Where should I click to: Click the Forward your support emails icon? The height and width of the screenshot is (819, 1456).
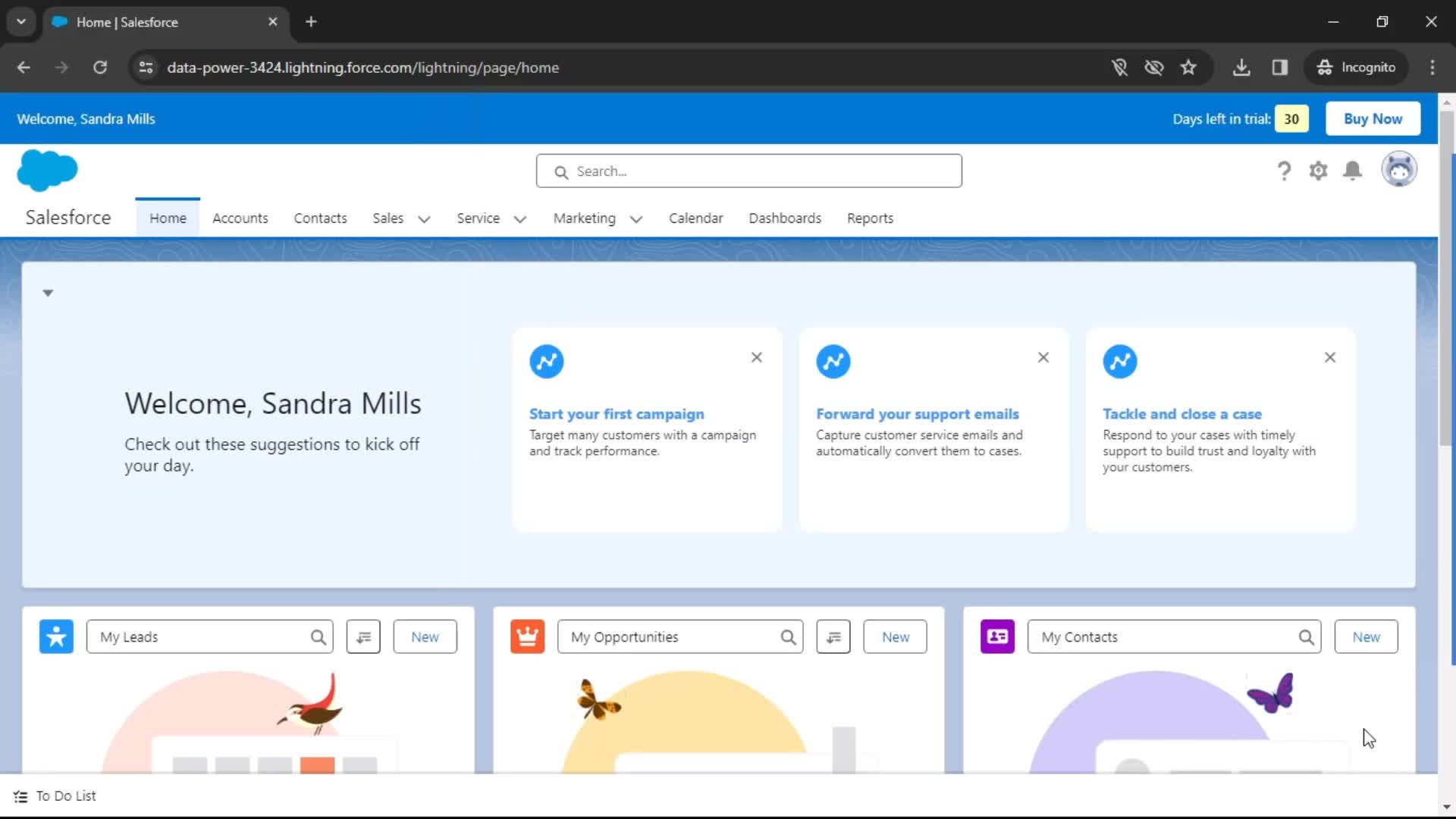pyautogui.click(x=833, y=362)
